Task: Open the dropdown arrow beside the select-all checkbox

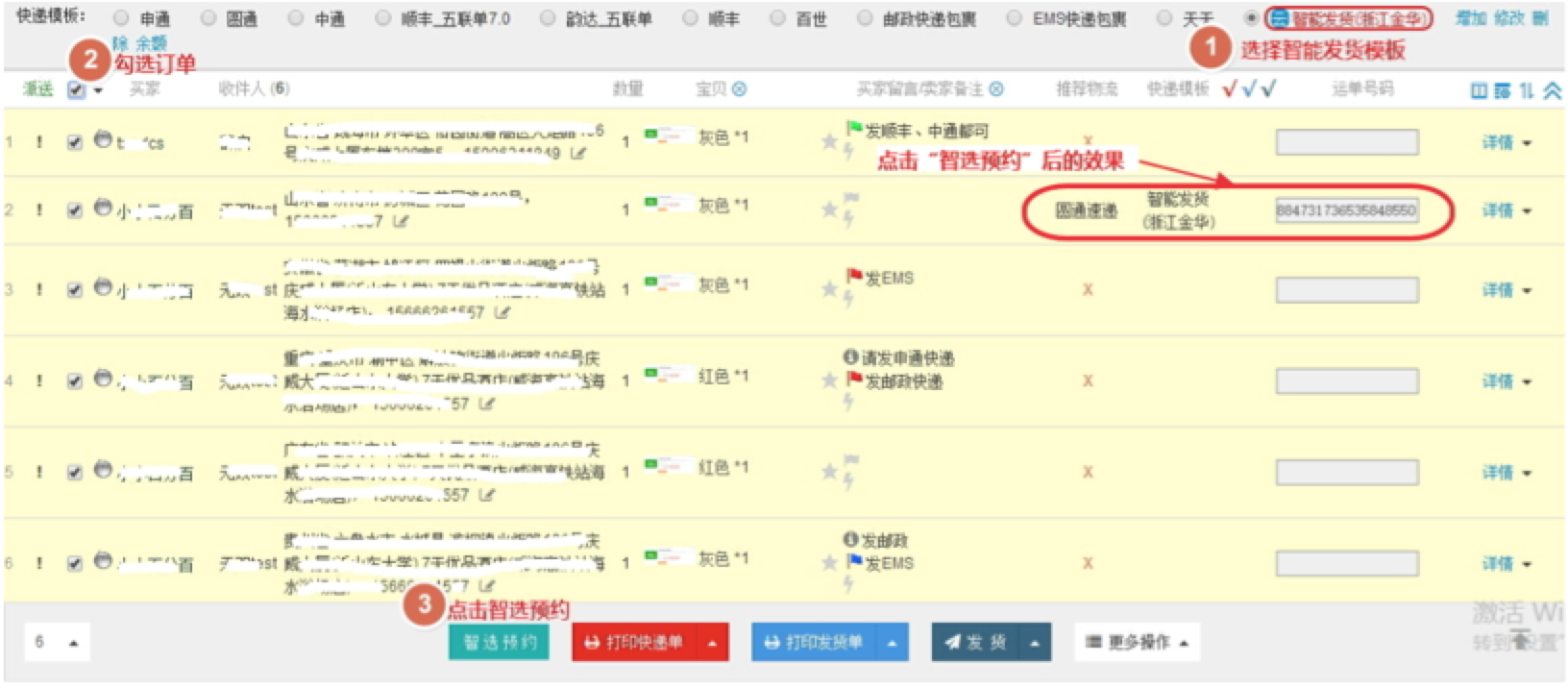Action: (98, 90)
